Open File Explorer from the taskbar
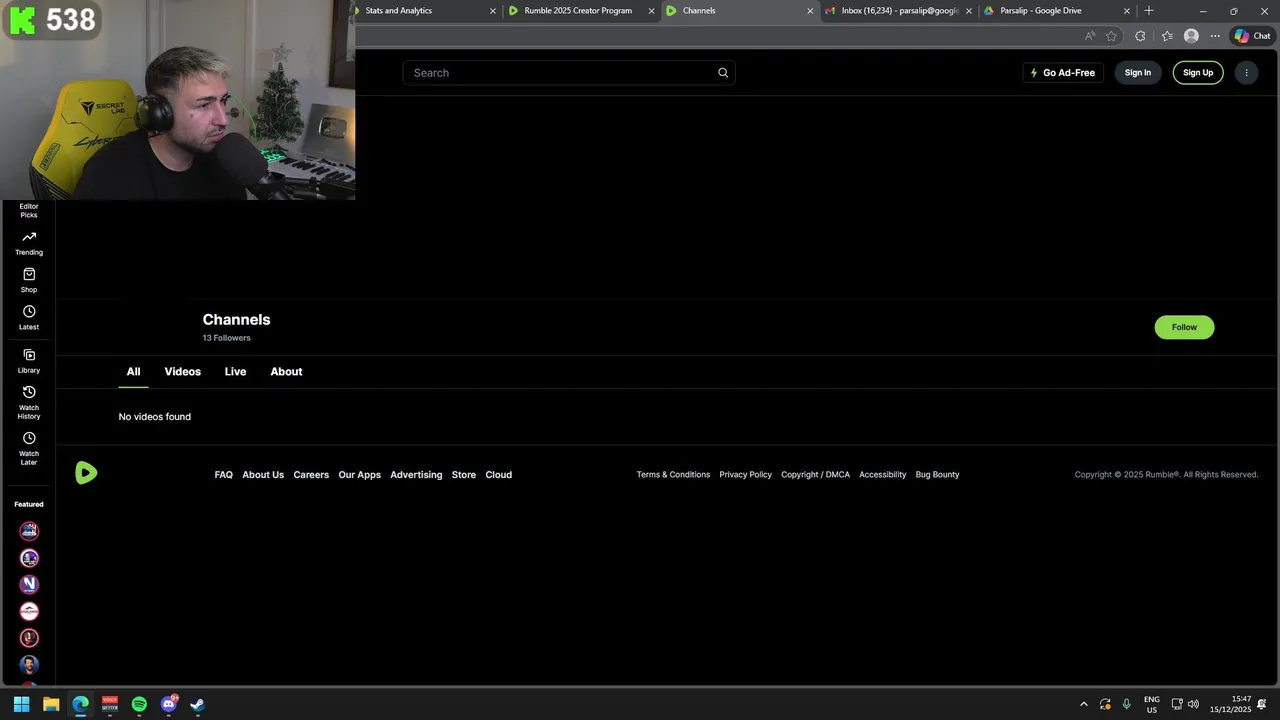1280x720 pixels. [x=51, y=704]
